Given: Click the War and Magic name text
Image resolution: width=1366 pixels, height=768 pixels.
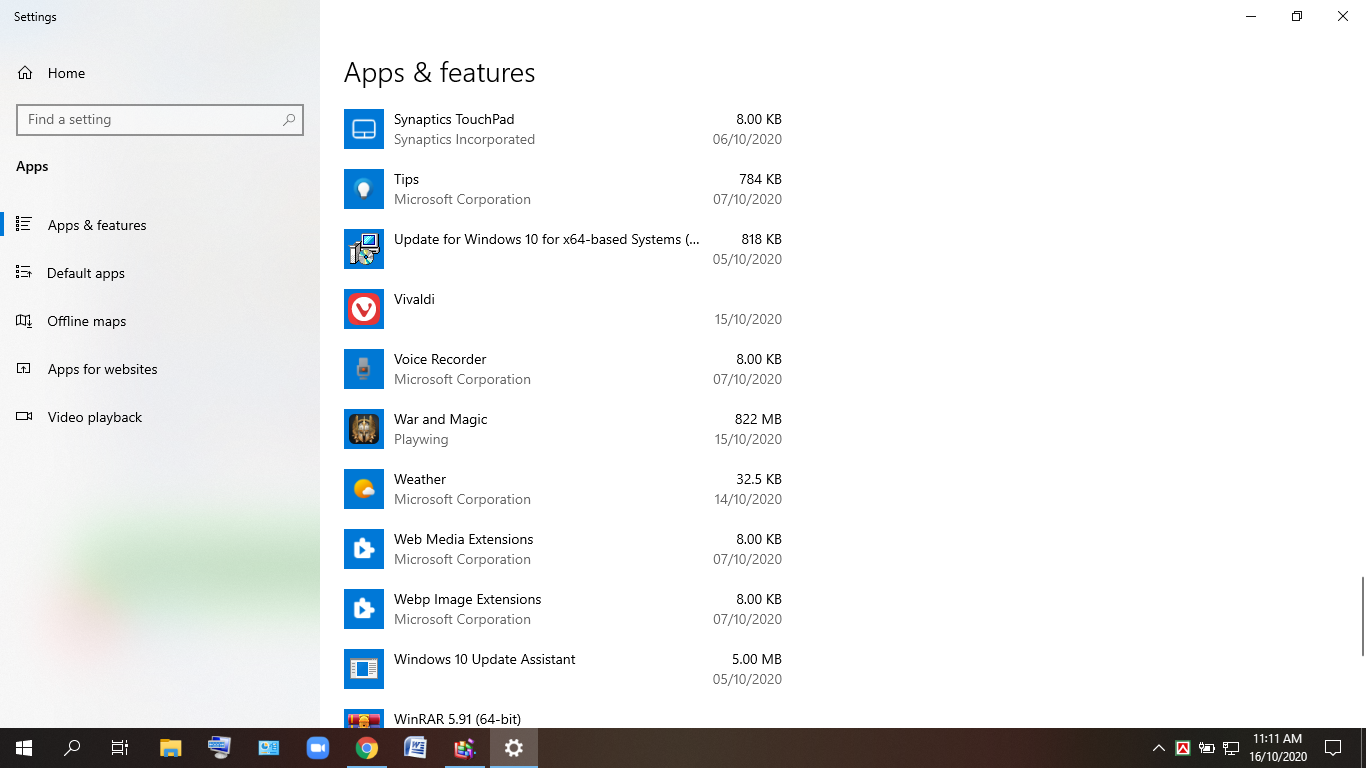Looking at the screenshot, I should coord(441,419).
